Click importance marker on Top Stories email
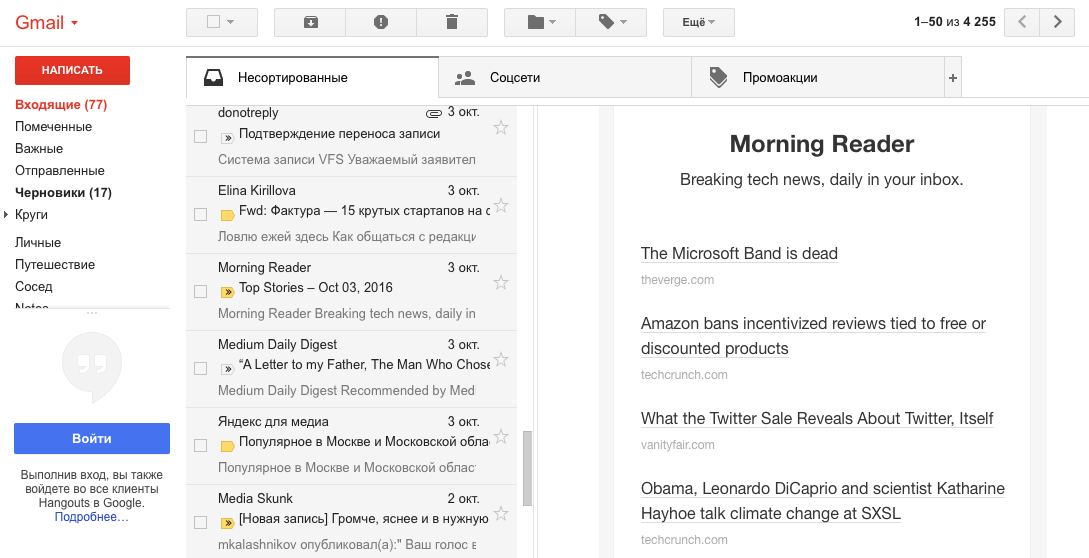This screenshot has height=558, width=1089. pyautogui.click(x=227, y=292)
